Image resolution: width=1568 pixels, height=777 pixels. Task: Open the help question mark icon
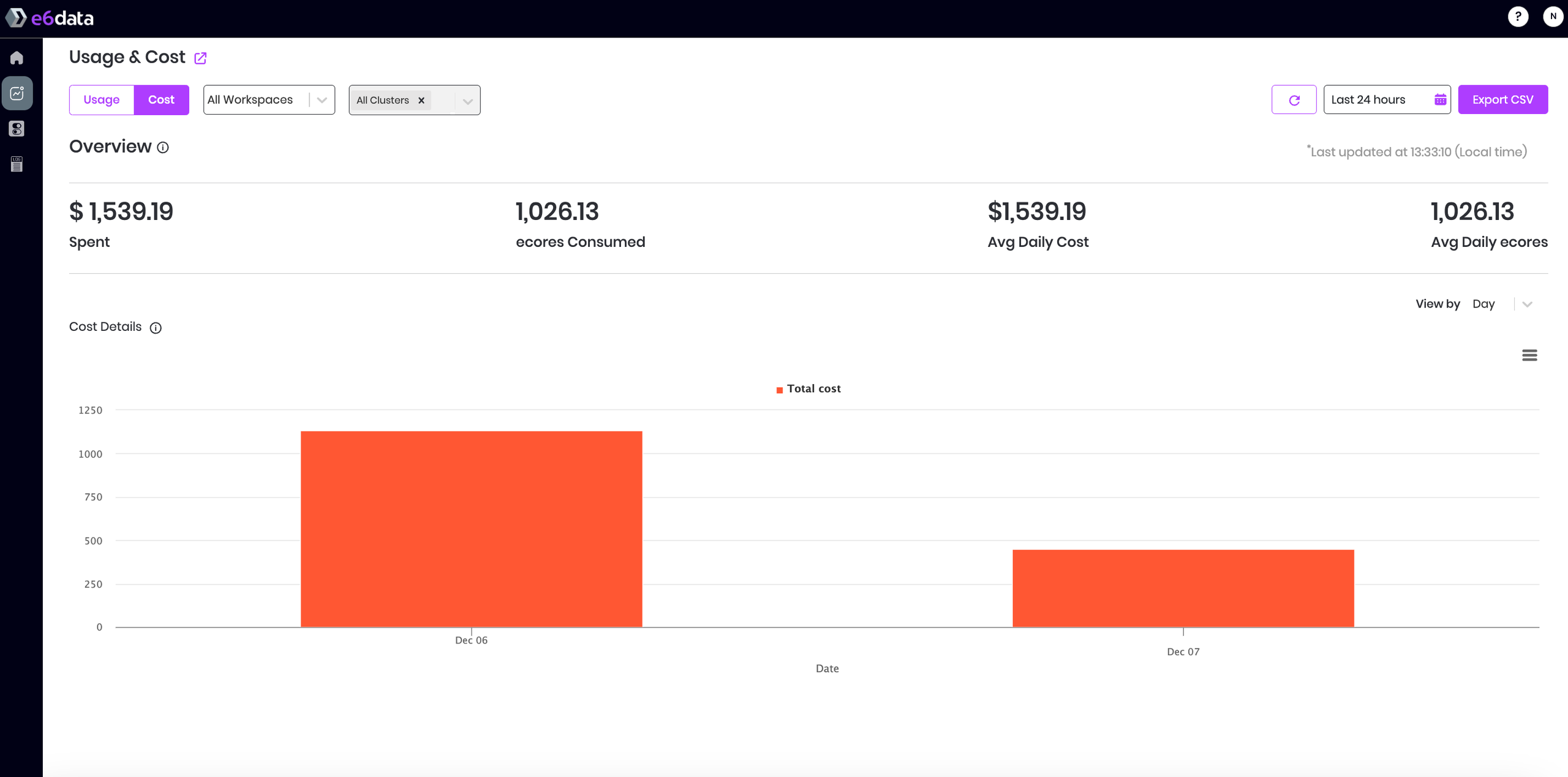point(1518,17)
